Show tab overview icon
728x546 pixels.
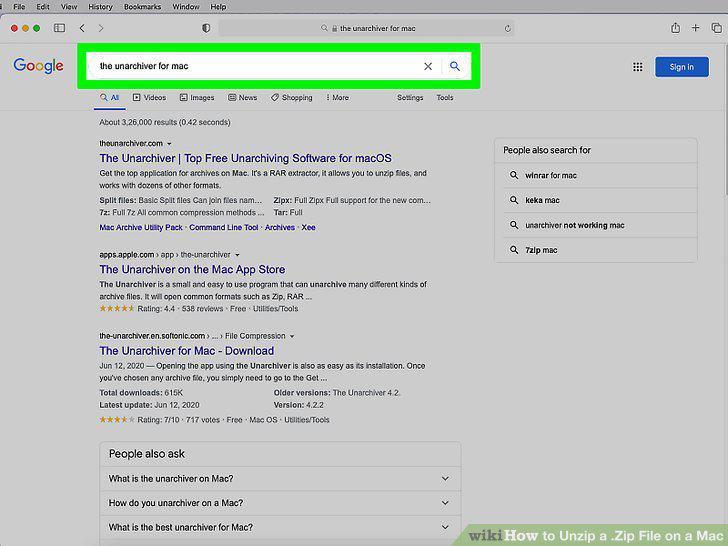point(716,28)
